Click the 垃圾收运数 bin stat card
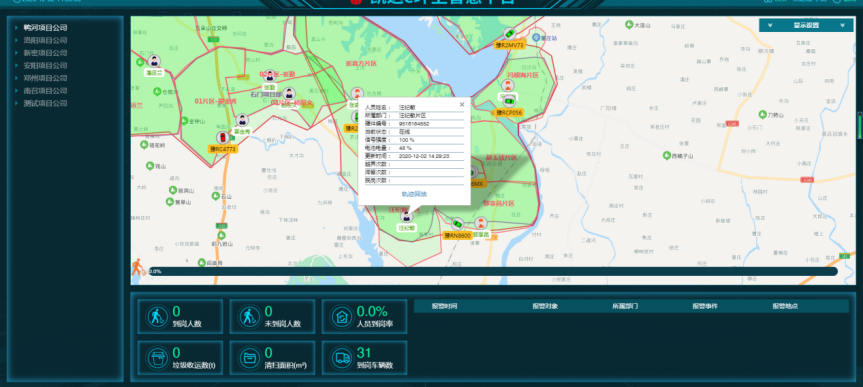Viewport: 863px width, 387px height. [x=180, y=358]
